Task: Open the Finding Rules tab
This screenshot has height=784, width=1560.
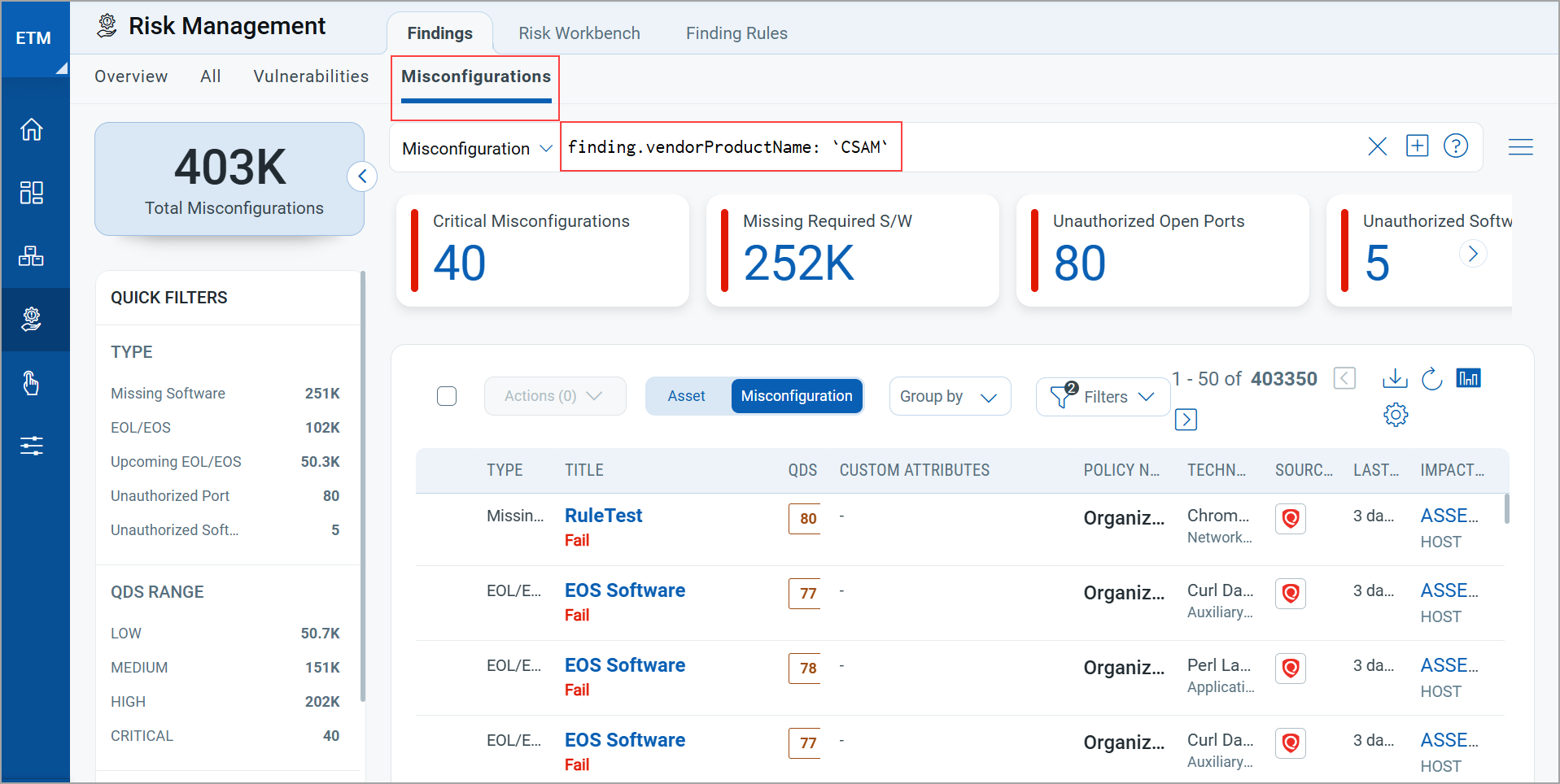Action: (736, 33)
